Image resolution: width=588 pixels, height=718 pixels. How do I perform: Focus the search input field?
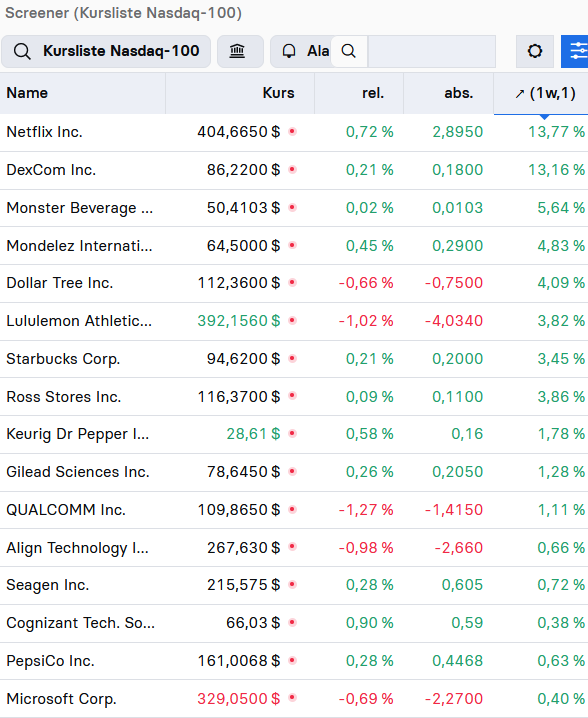click(431, 51)
